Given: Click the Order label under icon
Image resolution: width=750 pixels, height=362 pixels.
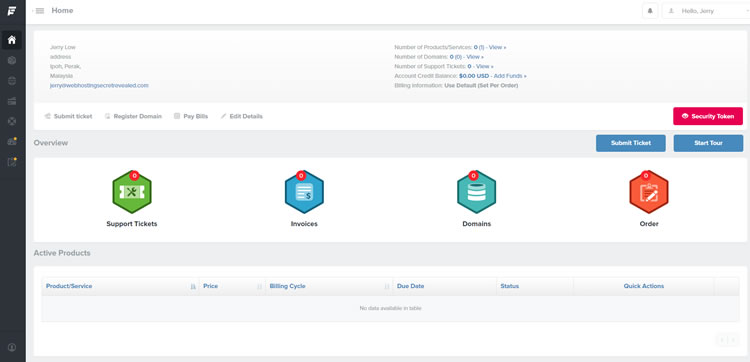Looking at the screenshot, I should point(649,224).
